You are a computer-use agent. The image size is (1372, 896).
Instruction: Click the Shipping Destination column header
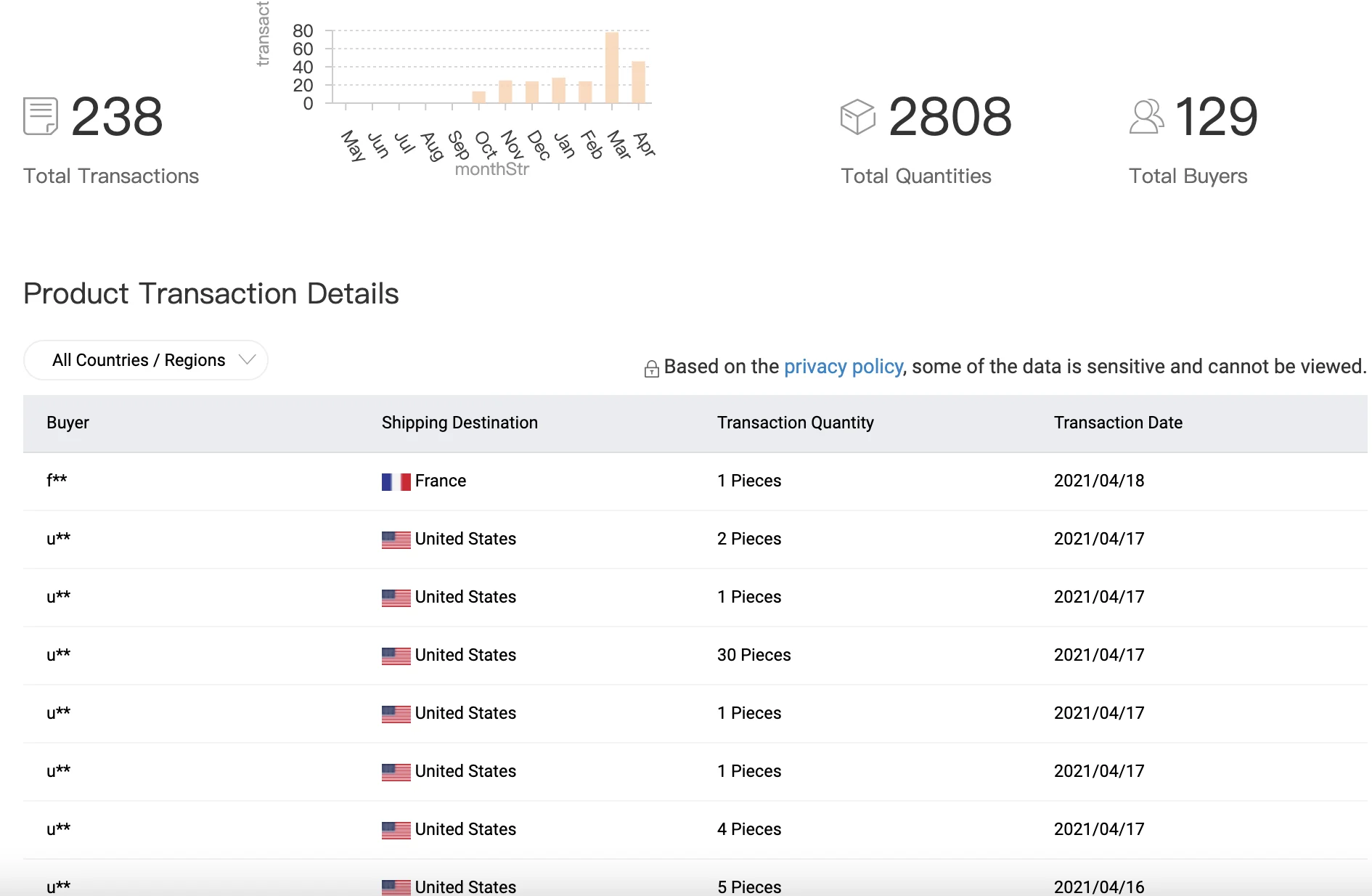pos(460,423)
